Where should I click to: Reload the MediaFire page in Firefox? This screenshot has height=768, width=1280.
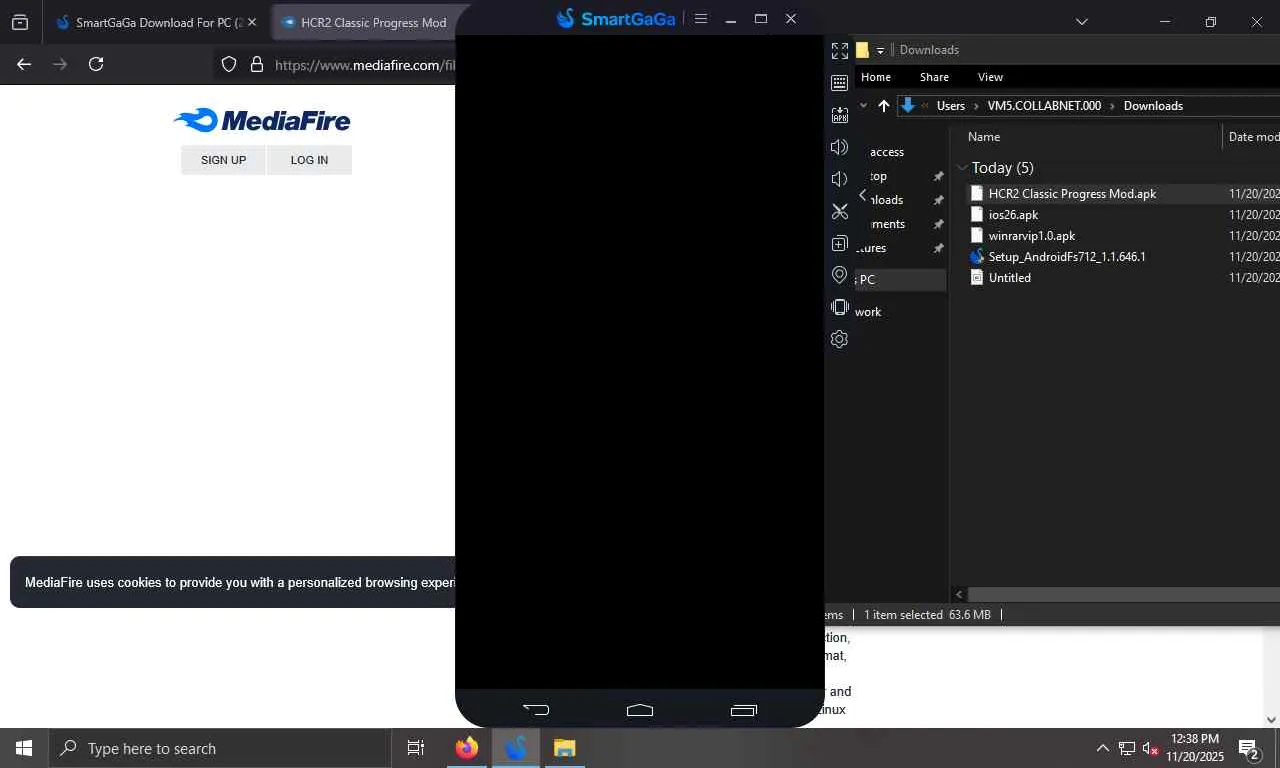[96, 64]
